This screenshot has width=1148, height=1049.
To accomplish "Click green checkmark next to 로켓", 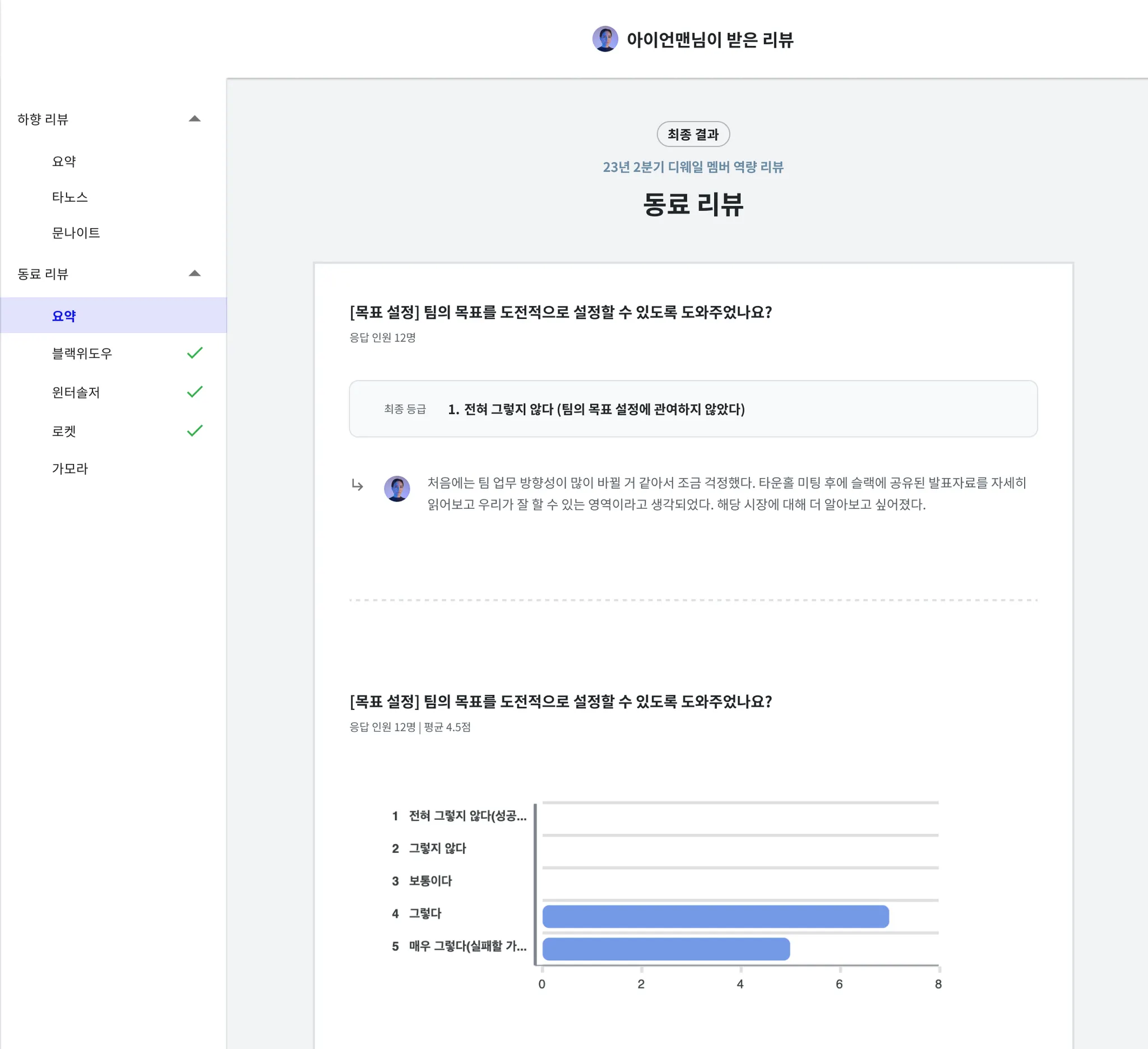I will tap(195, 431).
